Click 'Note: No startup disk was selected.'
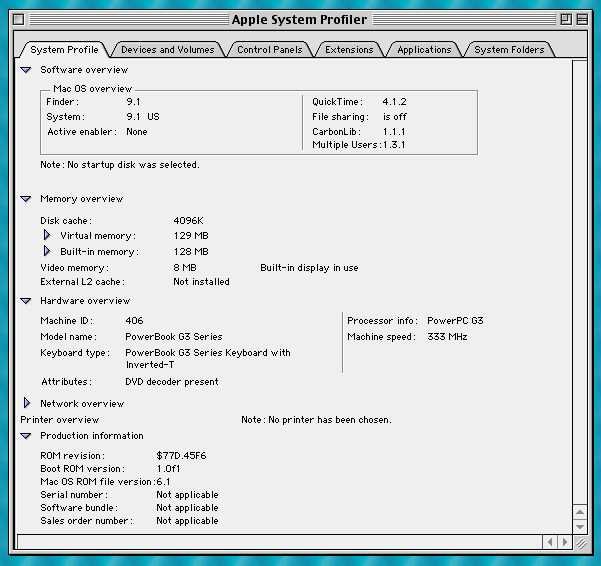Viewport: 601px width, 566px height. tap(120, 165)
